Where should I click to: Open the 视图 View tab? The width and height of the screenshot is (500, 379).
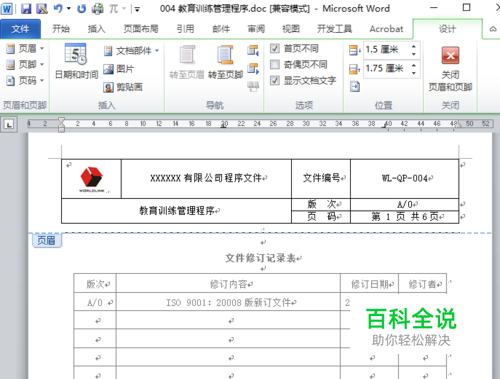coord(291,29)
